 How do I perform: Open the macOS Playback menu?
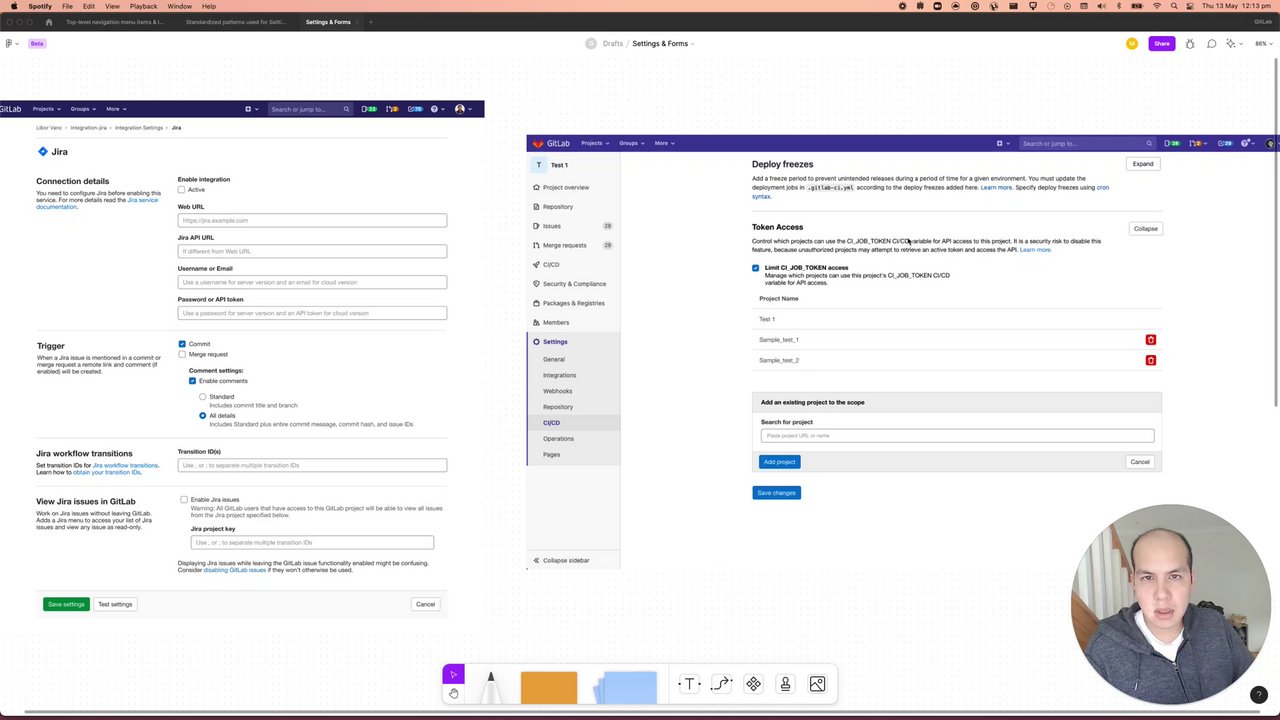[x=143, y=6]
